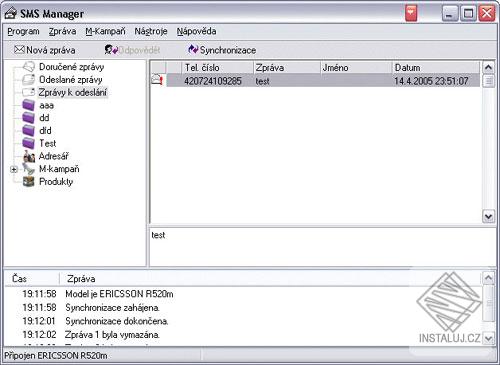The height and width of the screenshot is (365, 500).
Task: Open the Odeslané zprávy folder
Action: (x=71, y=80)
